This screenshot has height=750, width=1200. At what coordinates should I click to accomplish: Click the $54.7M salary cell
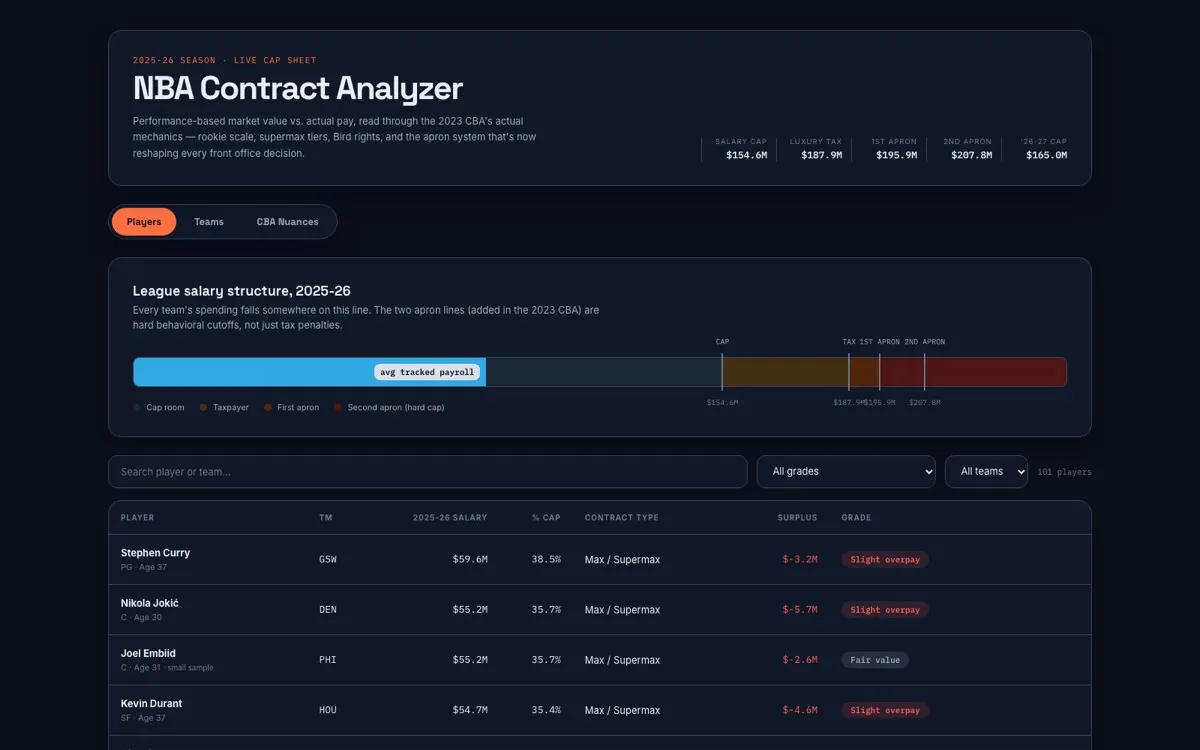tap(470, 710)
